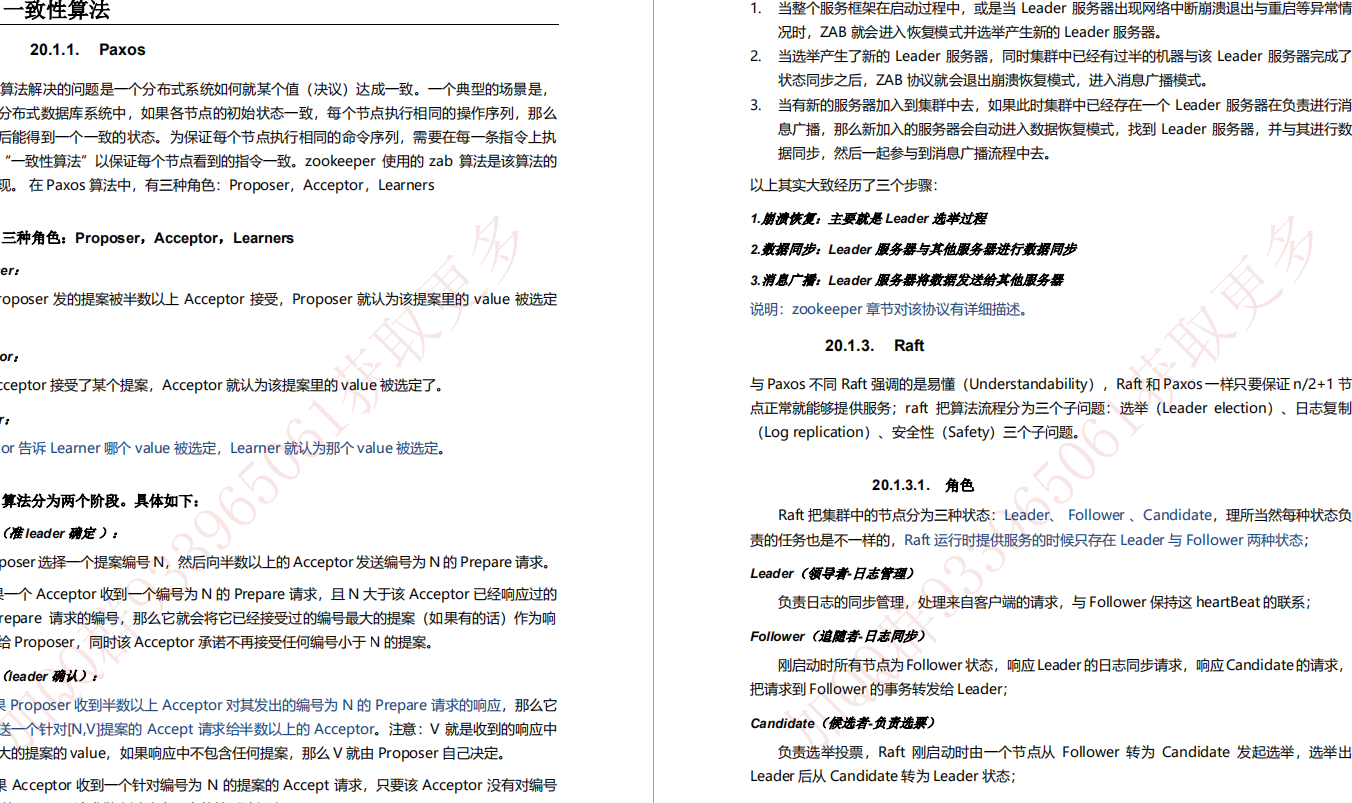Click the phase heading "（leader 确认）："
This screenshot has width=1352, height=803.
[50, 676]
